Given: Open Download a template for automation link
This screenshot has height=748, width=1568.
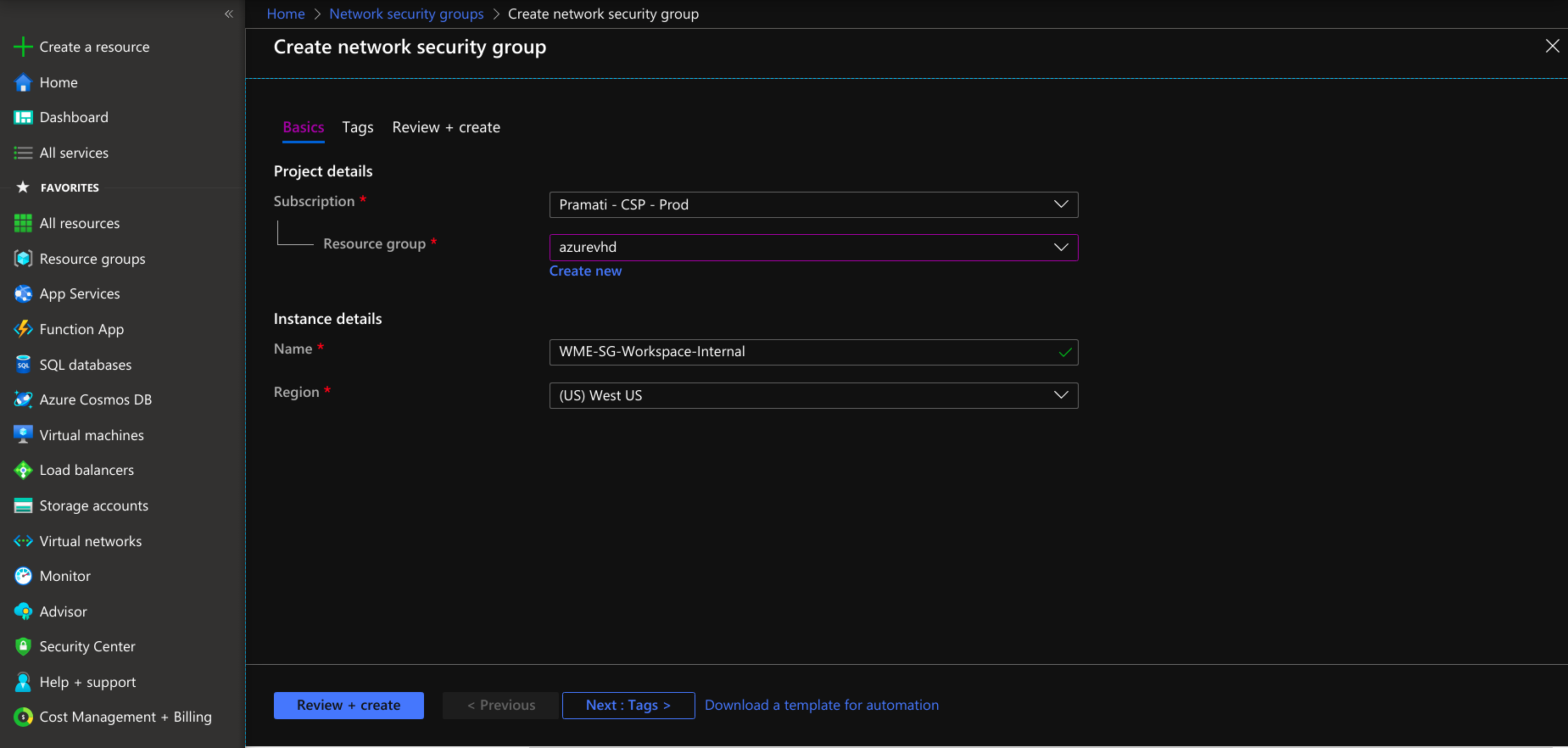Looking at the screenshot, I should click(x=821, y=705).
